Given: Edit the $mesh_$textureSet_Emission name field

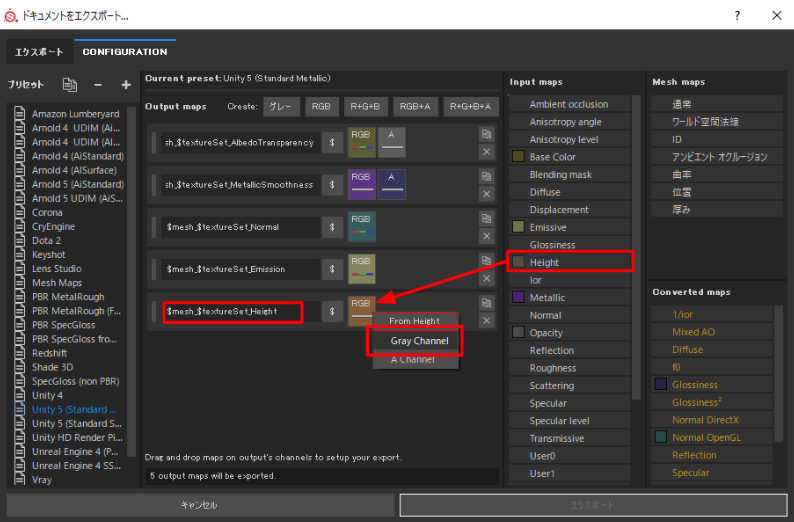Looking at the screenshot, I should point(241,269).
